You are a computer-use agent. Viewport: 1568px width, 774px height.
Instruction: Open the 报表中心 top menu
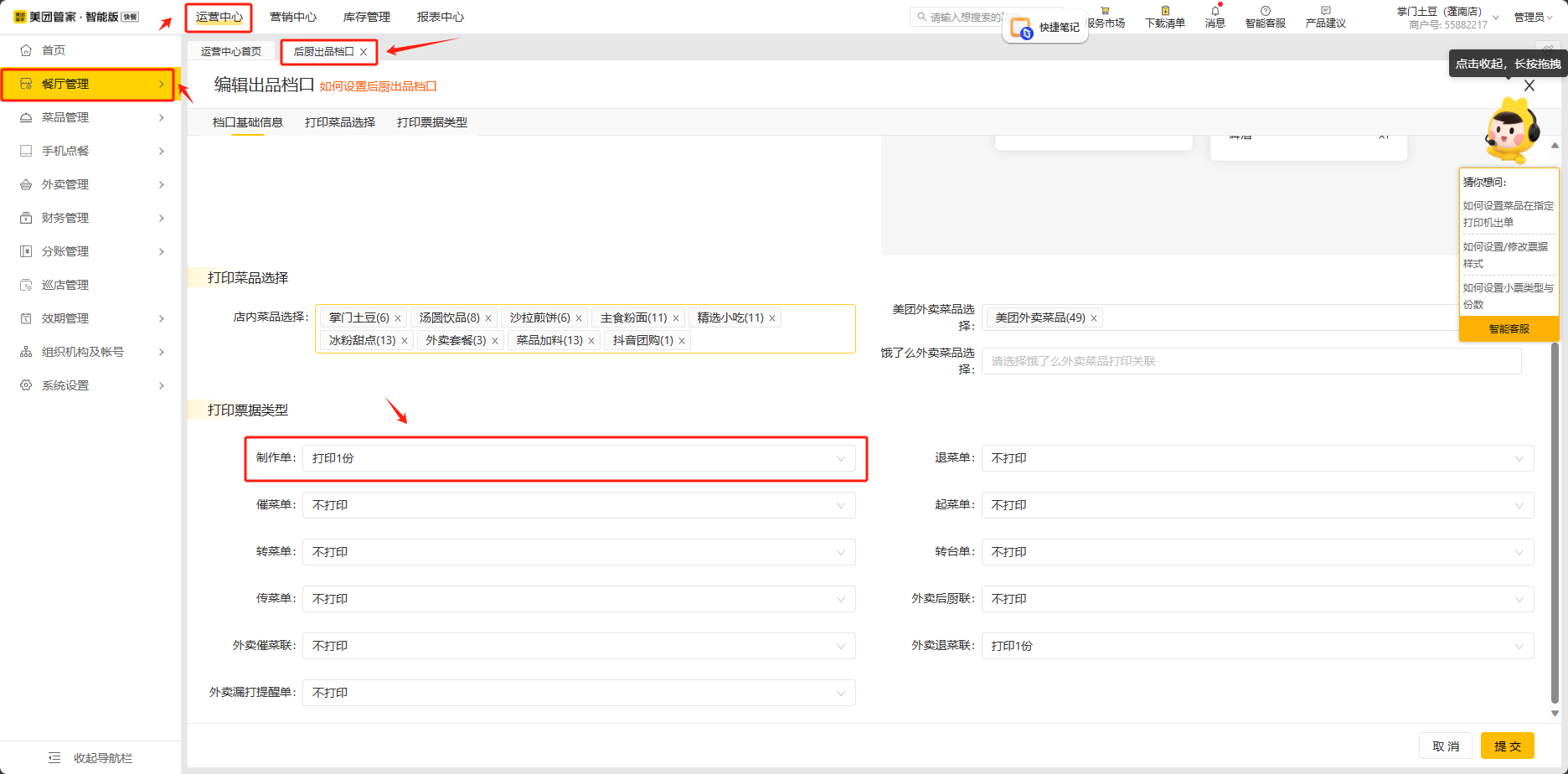441,17
